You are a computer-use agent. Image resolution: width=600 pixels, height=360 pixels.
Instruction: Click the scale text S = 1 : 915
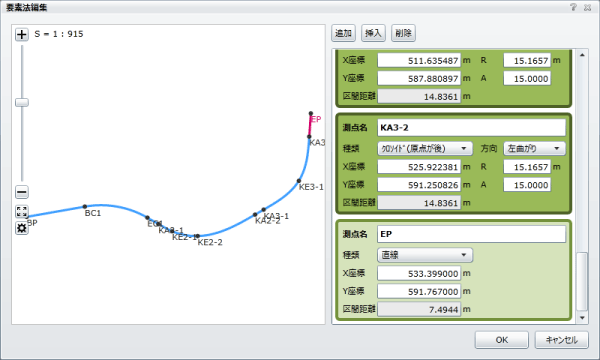[59, 34]
